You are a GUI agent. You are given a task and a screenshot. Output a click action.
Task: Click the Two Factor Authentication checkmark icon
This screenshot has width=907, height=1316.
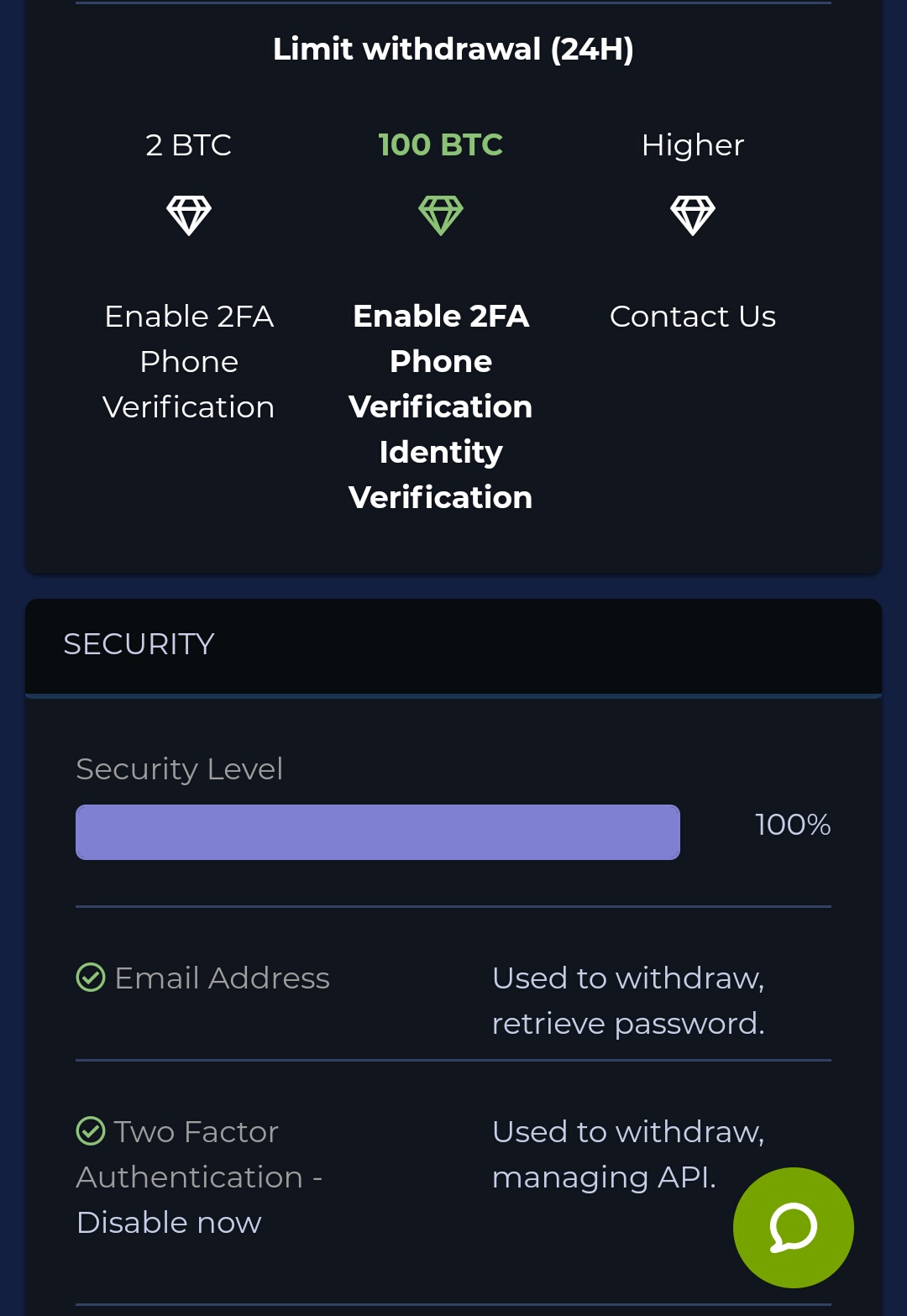[x=91, y=1131]
